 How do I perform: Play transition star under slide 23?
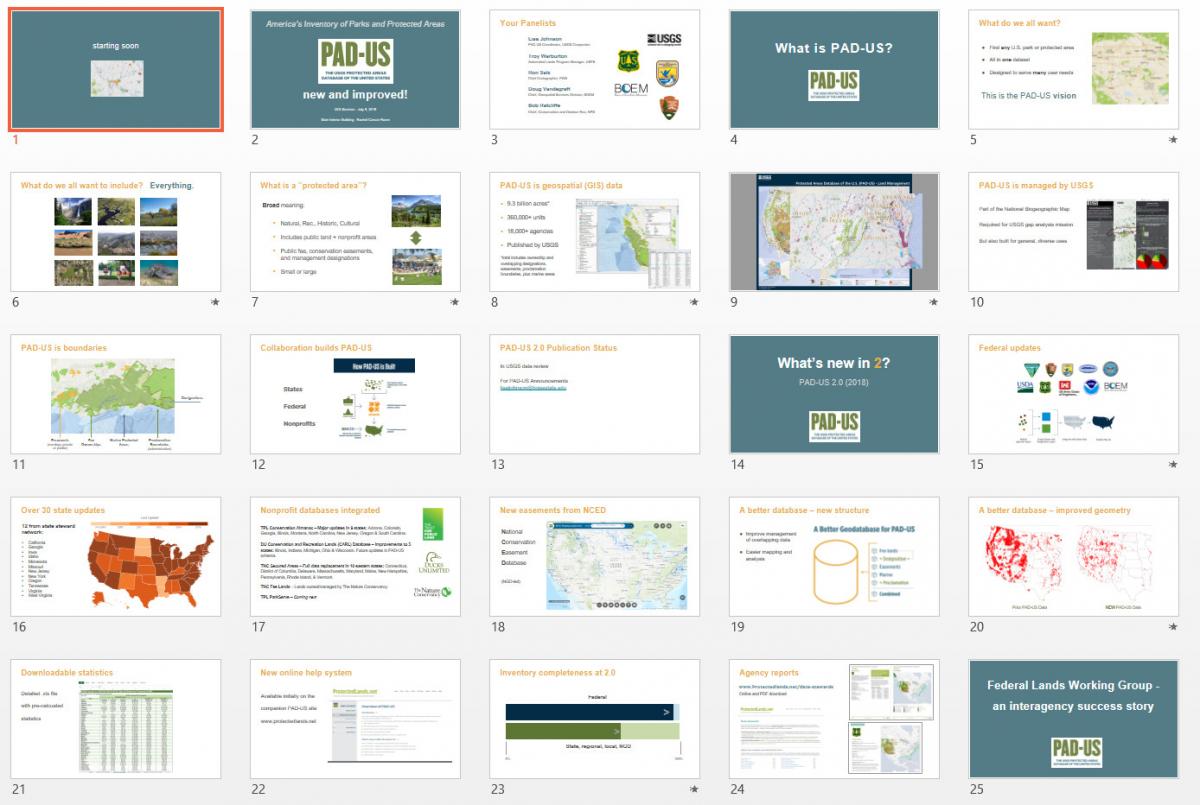tap(694, 789)
